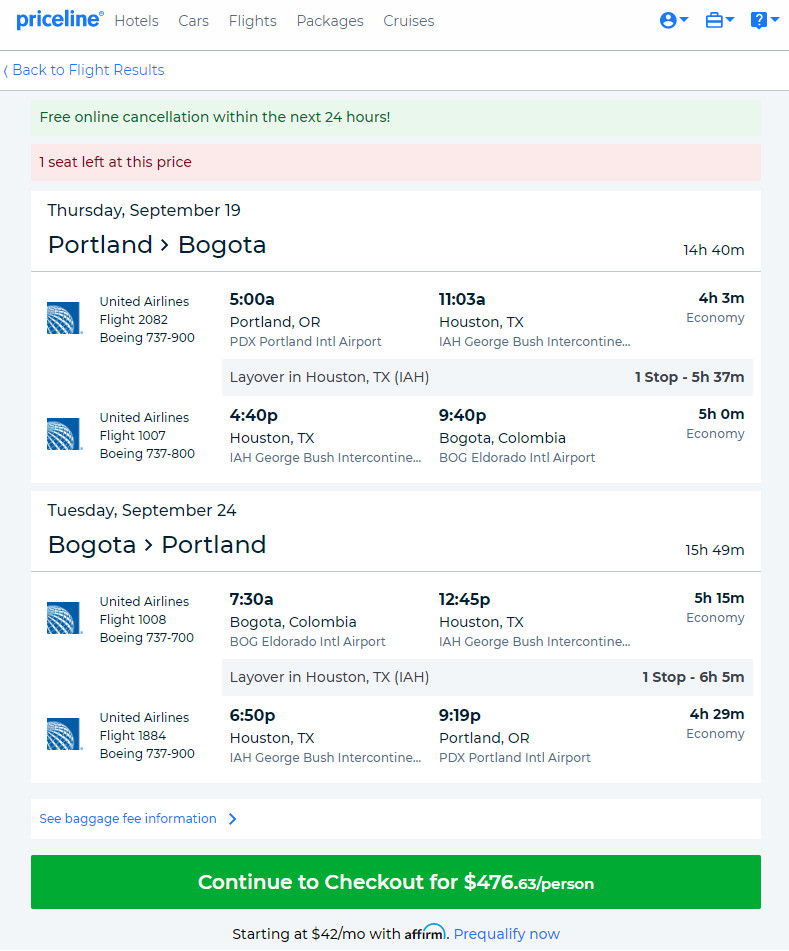Open the account profile icon menu
This screenshot has width=789, height=951.
click(668, 20)
